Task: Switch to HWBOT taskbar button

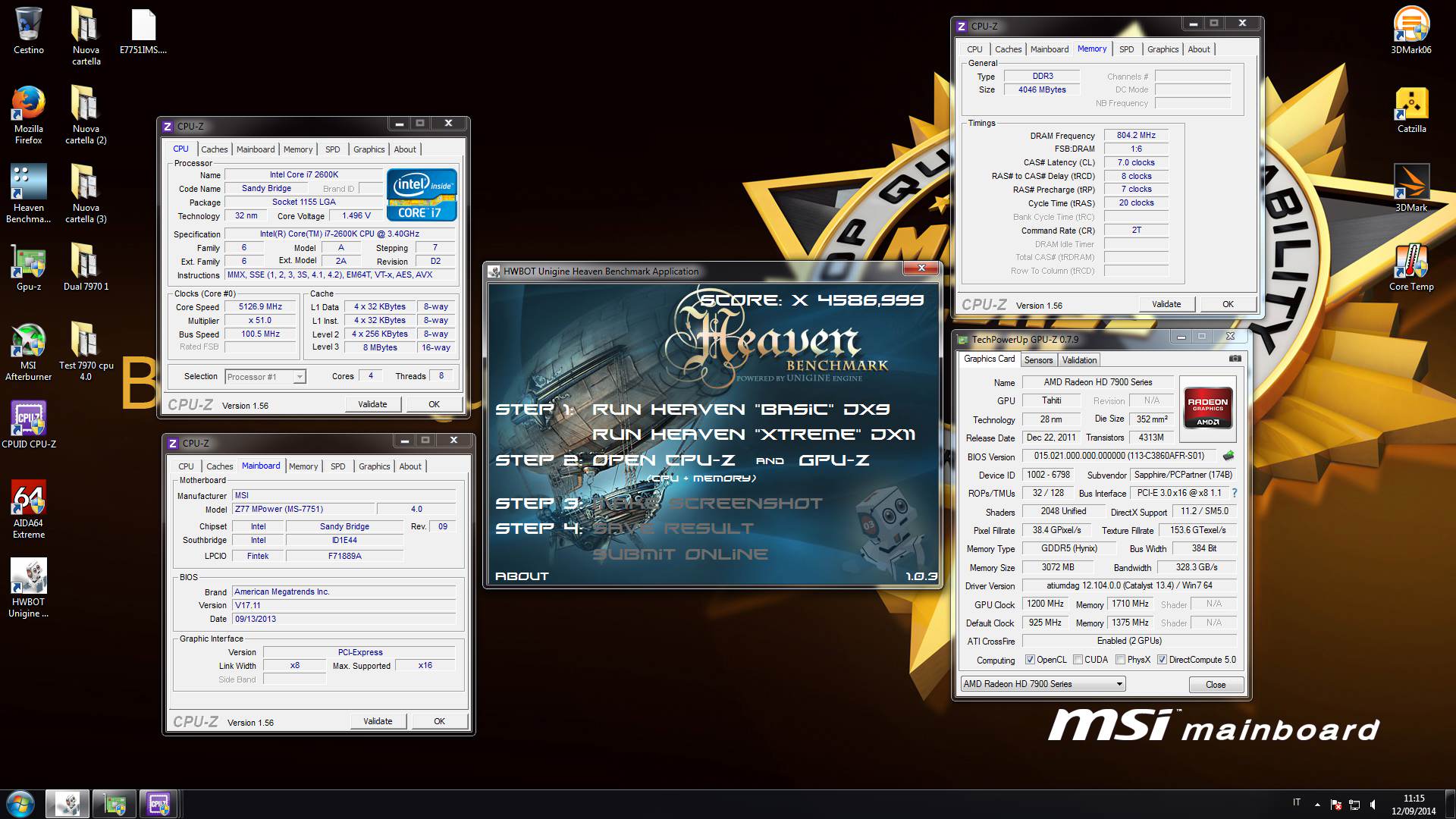Action: 67,804
